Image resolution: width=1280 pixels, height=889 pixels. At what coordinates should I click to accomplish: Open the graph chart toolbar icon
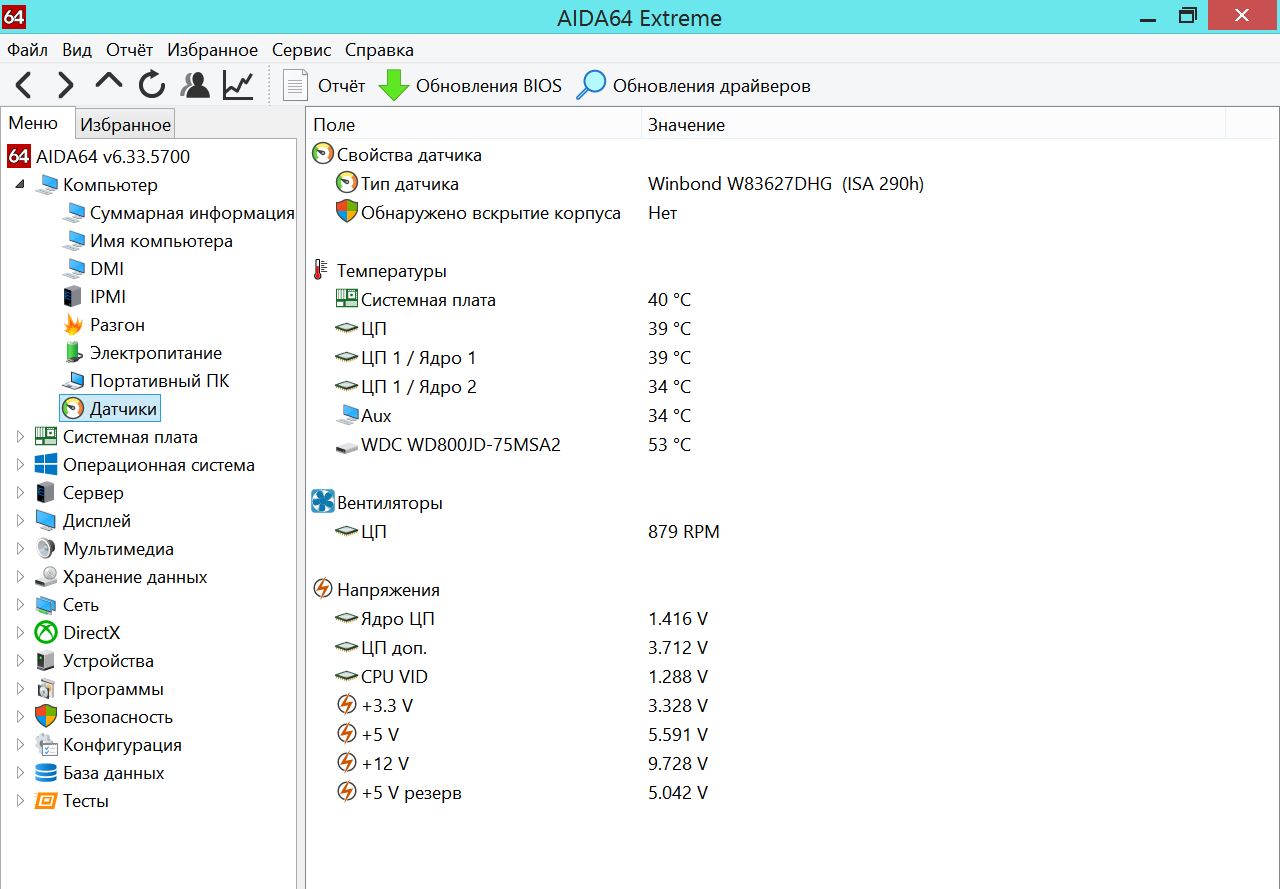[238, 86]
